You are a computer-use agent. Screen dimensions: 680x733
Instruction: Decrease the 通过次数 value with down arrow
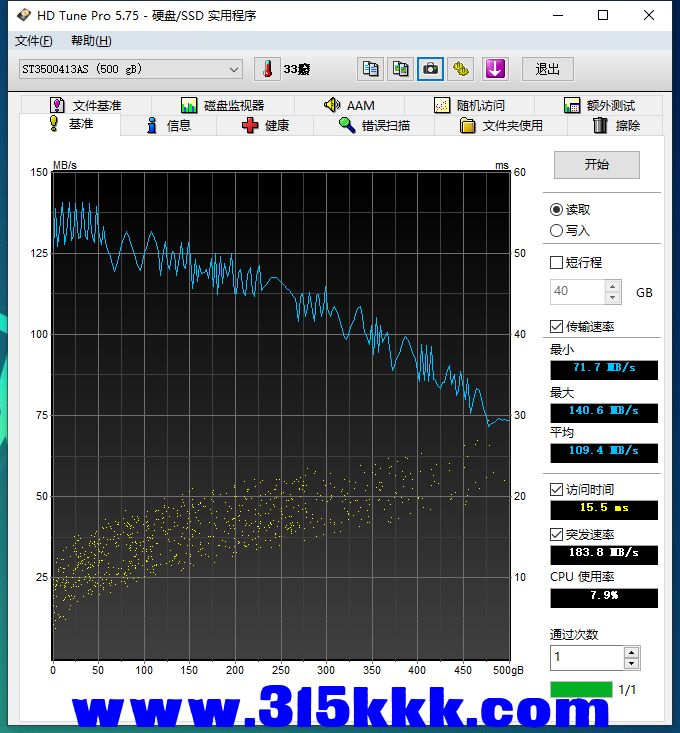coord(631,663)
